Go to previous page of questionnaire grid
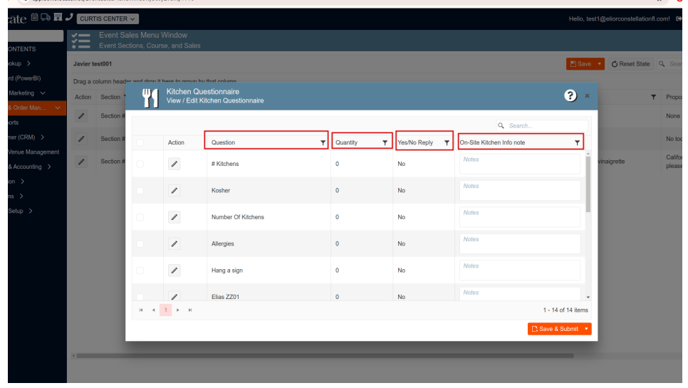This screenshot has height=388, width=688. tap(153, 310)
